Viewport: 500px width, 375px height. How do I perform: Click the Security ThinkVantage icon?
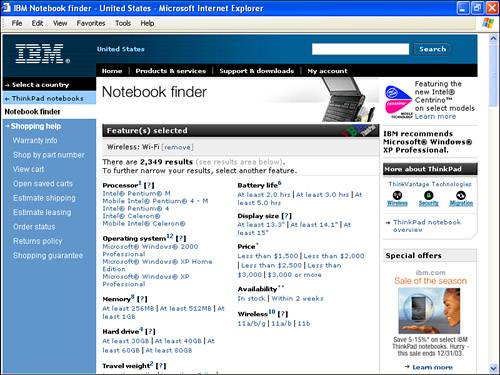point(429,195)
